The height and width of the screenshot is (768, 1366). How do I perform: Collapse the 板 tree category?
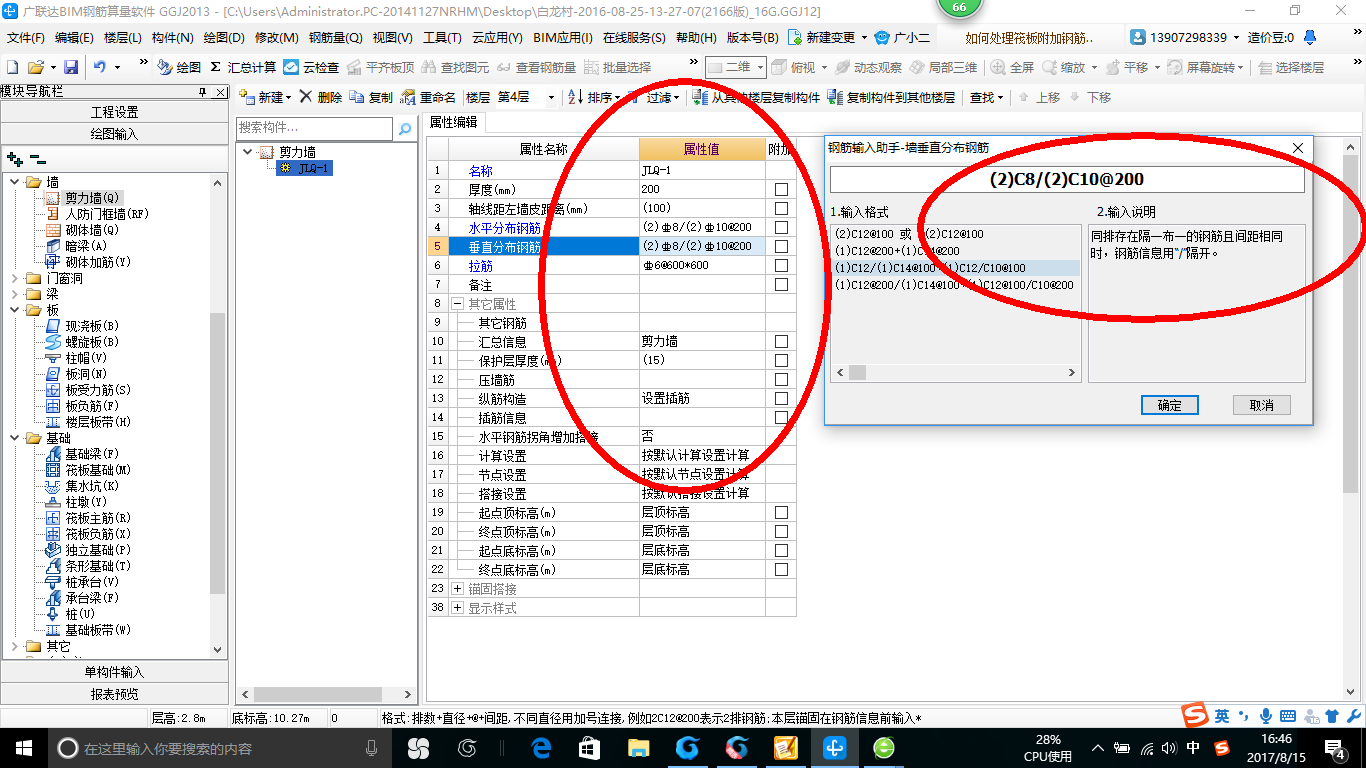15,310
